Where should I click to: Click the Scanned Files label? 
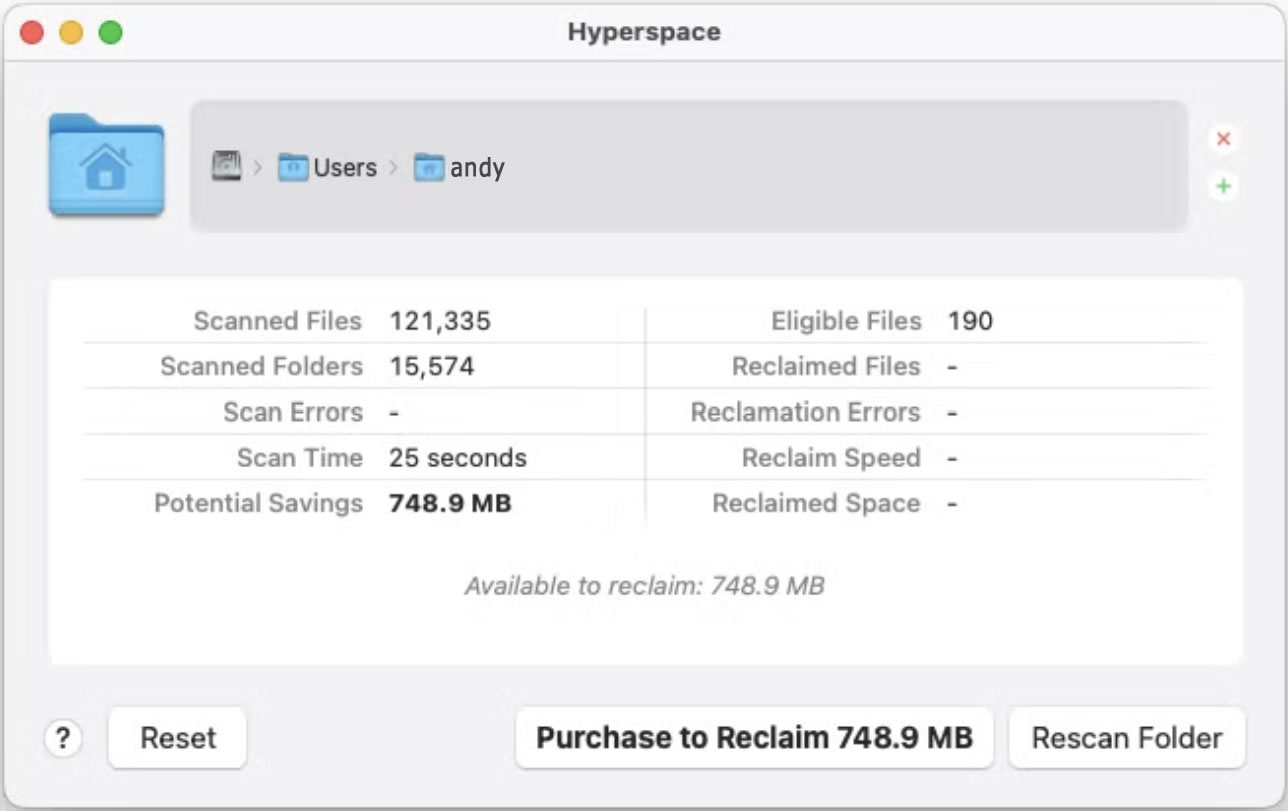(277, 321)
